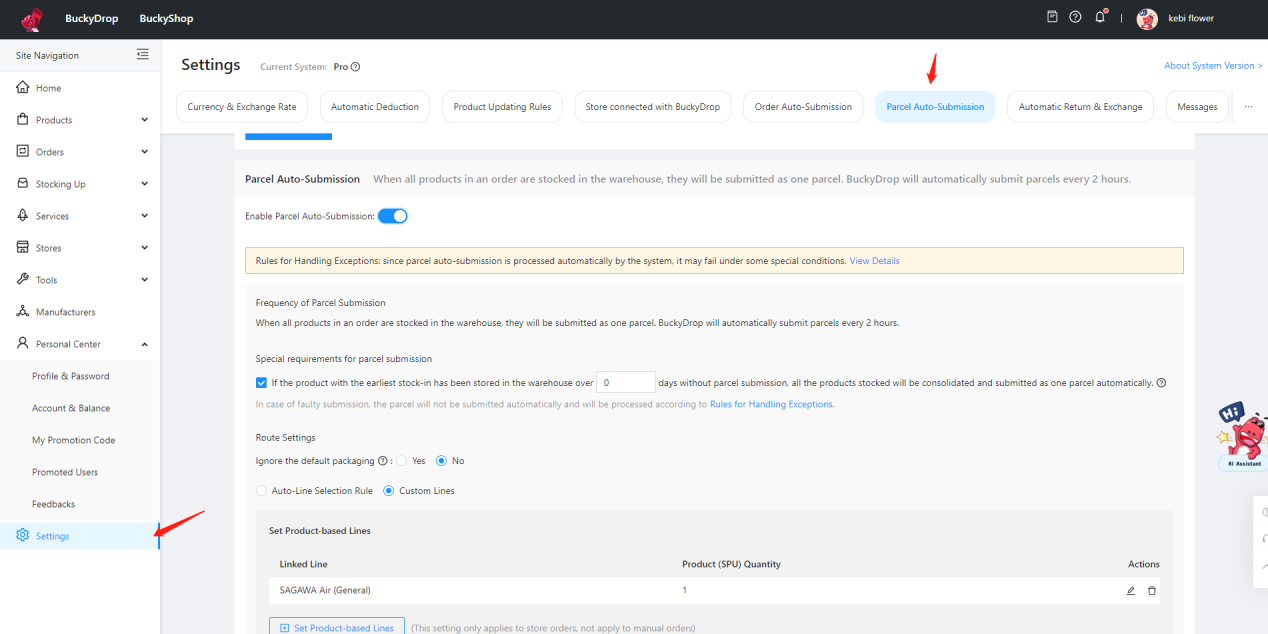Viewport: 1268px width, 634px height.
Task: Delete the SAGAWA Air (General) line
Action: [1152, 591]
